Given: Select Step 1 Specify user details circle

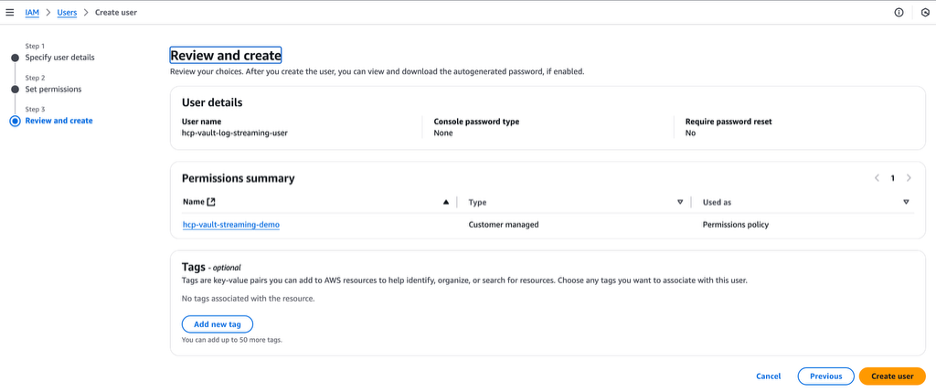Looking at the screenshot, I should [x=15, y=58].
